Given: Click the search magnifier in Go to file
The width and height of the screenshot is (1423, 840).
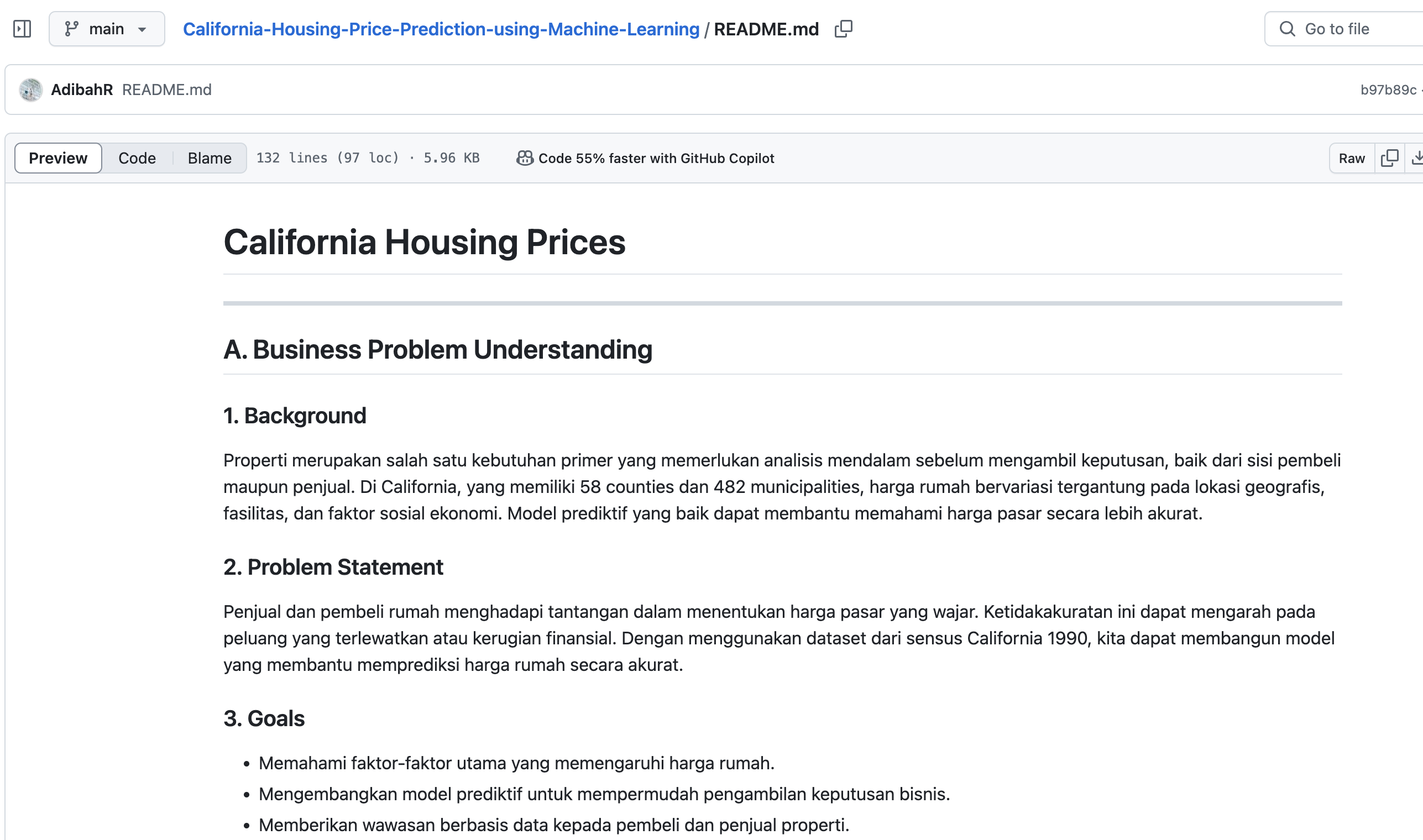Looking at the screenshot, I should click(x=1287, y=28).
